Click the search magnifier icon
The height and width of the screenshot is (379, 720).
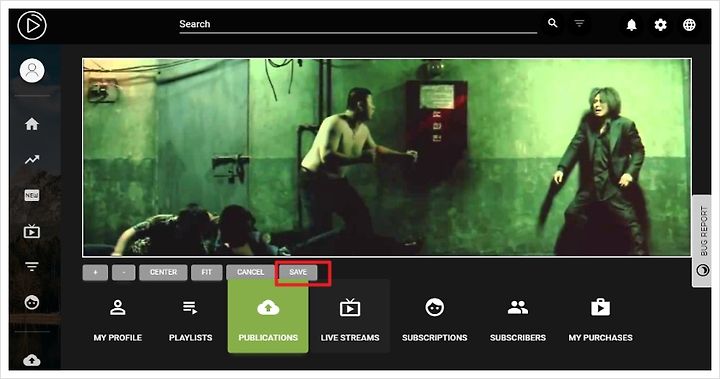click(553, 23)
